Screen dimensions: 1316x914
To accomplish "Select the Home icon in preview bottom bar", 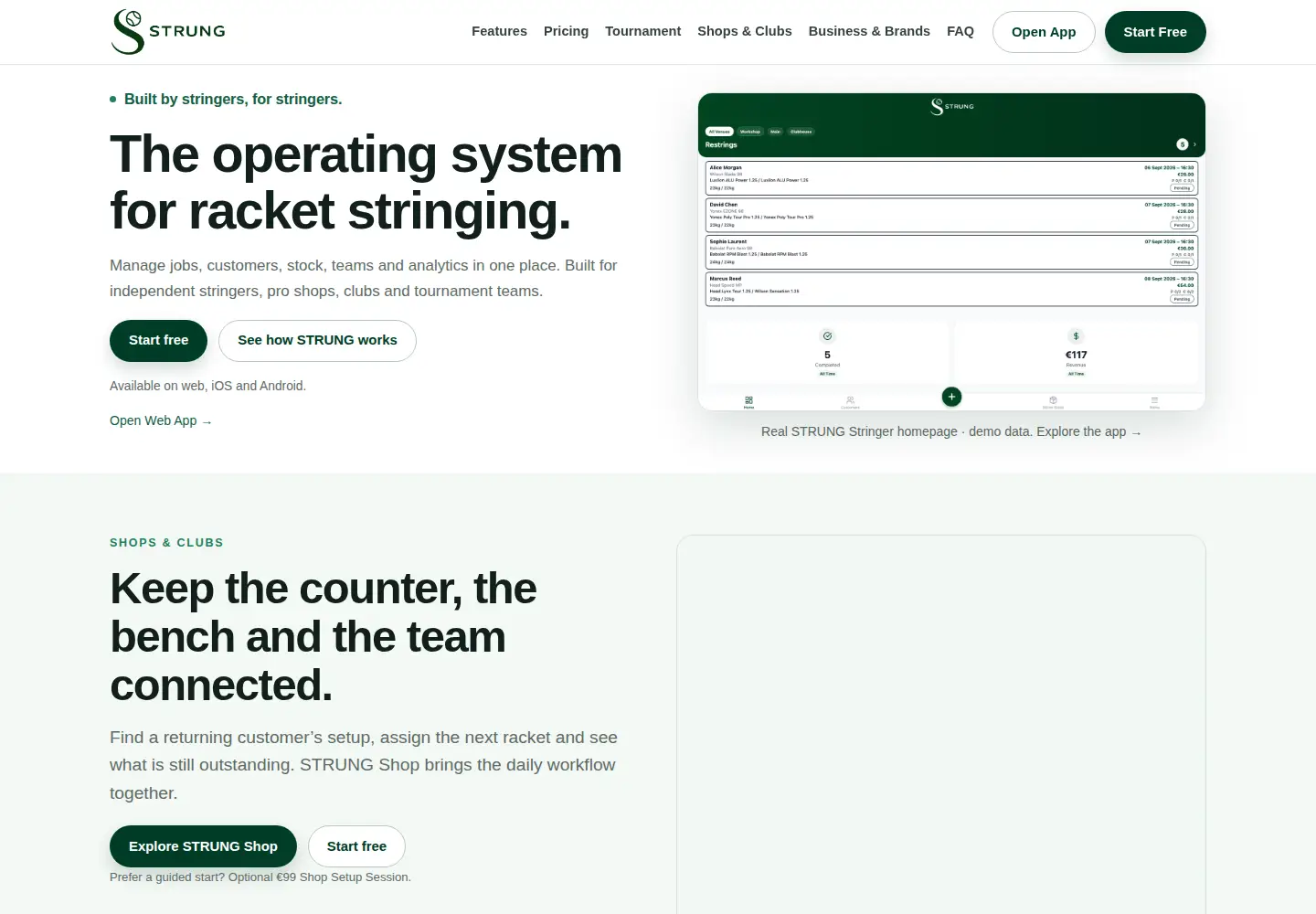I will (x=748, y=401).
